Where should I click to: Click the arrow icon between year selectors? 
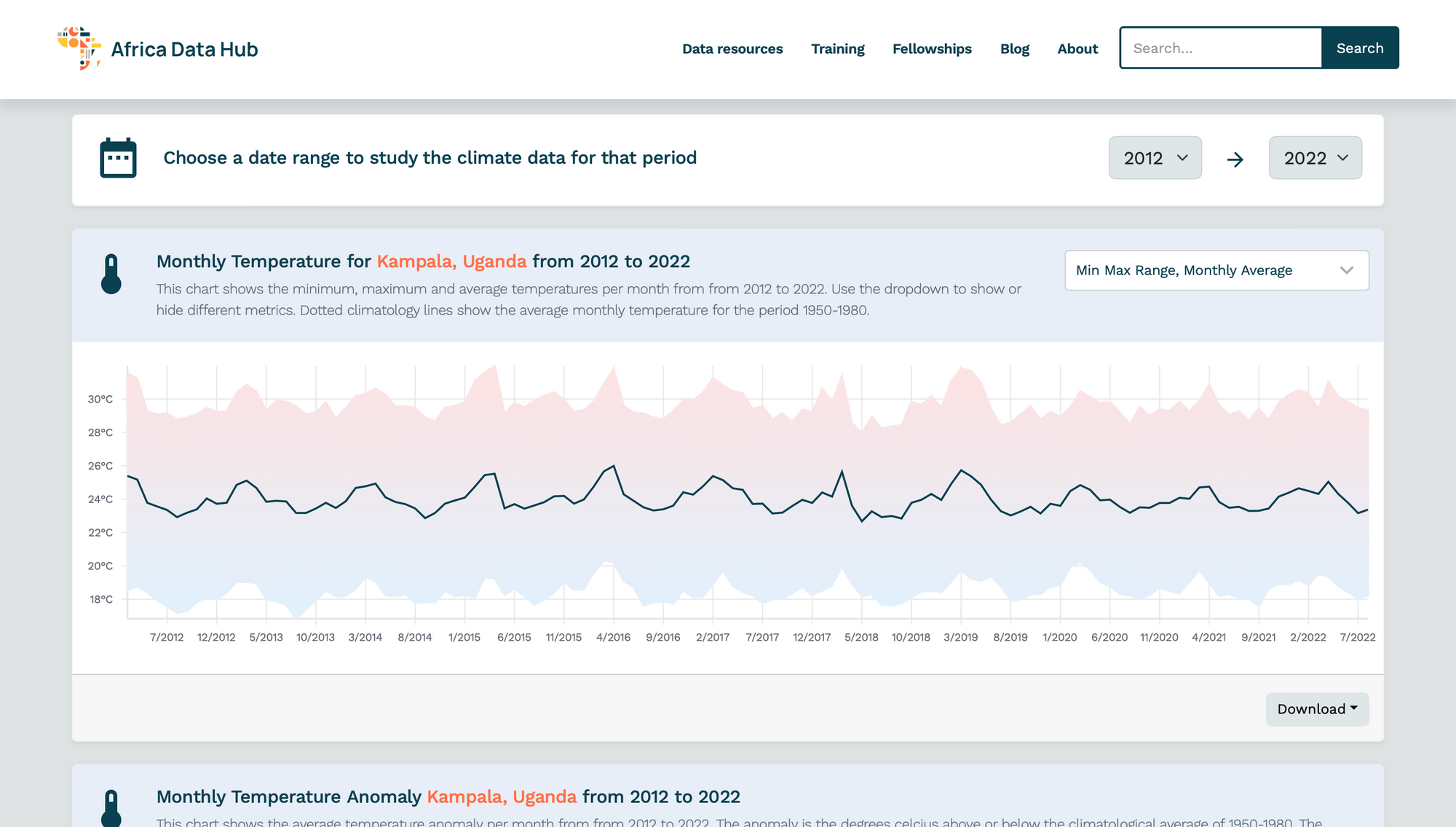(x=1235, y=158)
